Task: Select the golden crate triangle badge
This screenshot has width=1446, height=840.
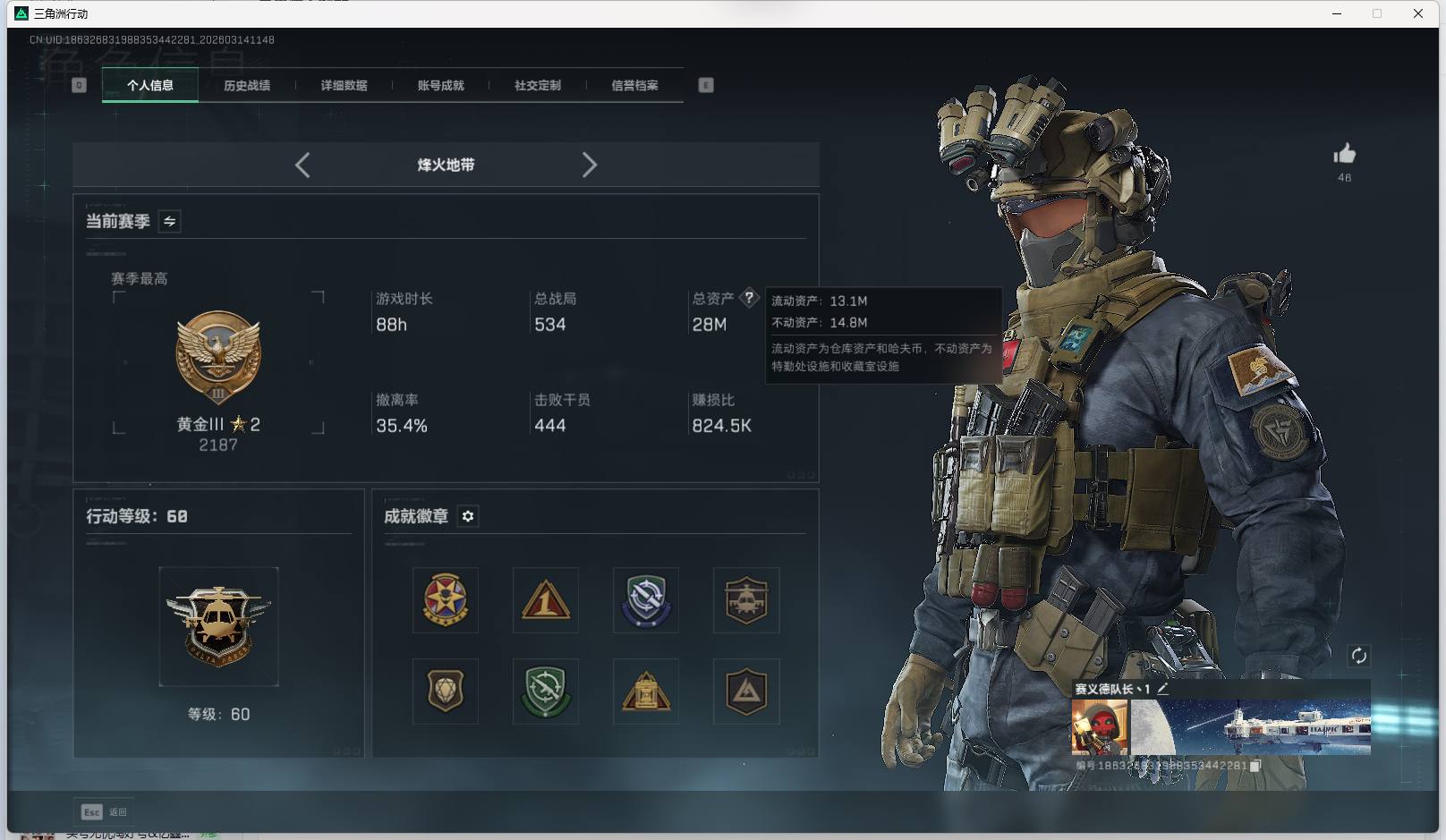Action: tap(646, 692)
